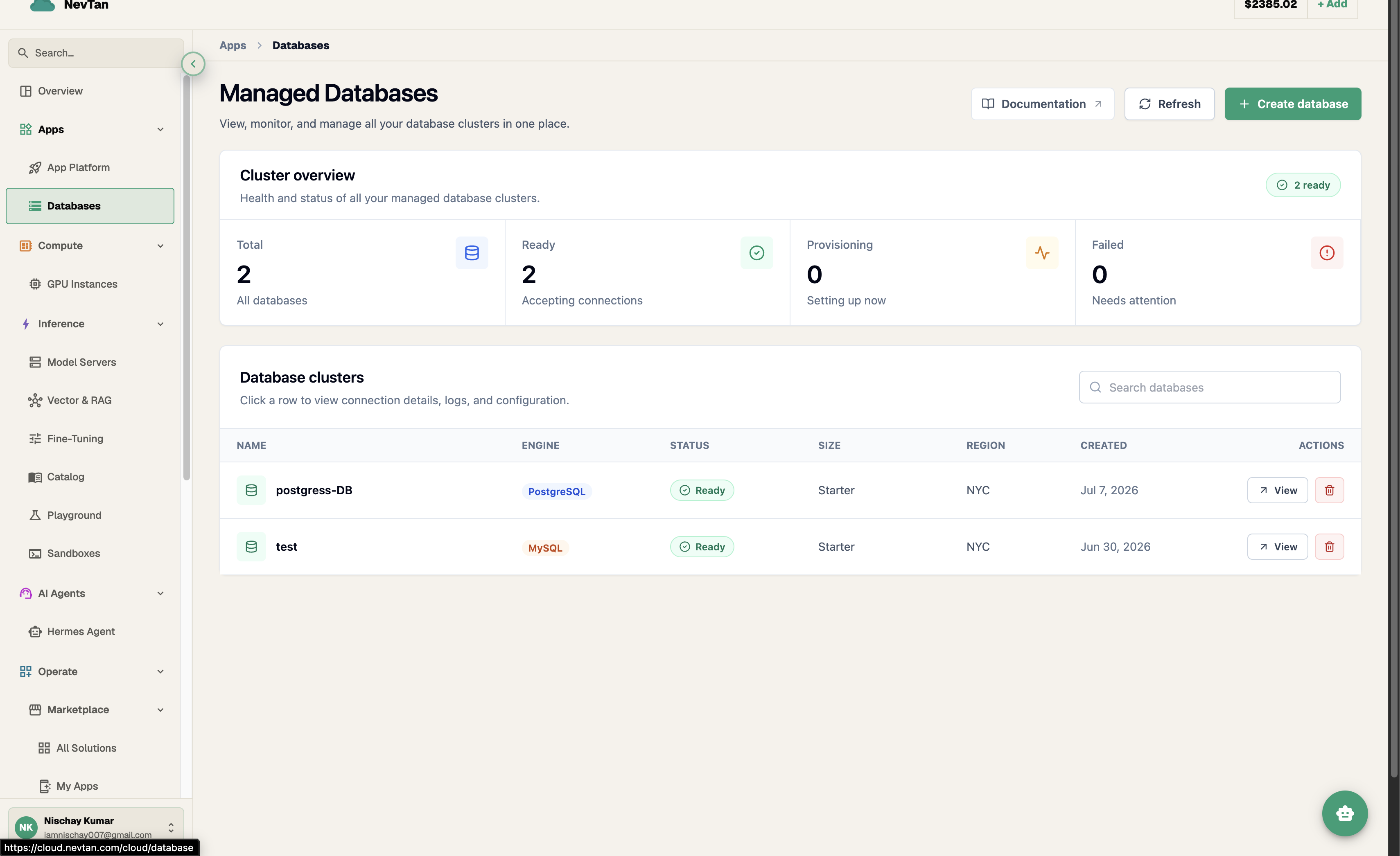Collapse the sidebar with the arrow button

point(193,63)
